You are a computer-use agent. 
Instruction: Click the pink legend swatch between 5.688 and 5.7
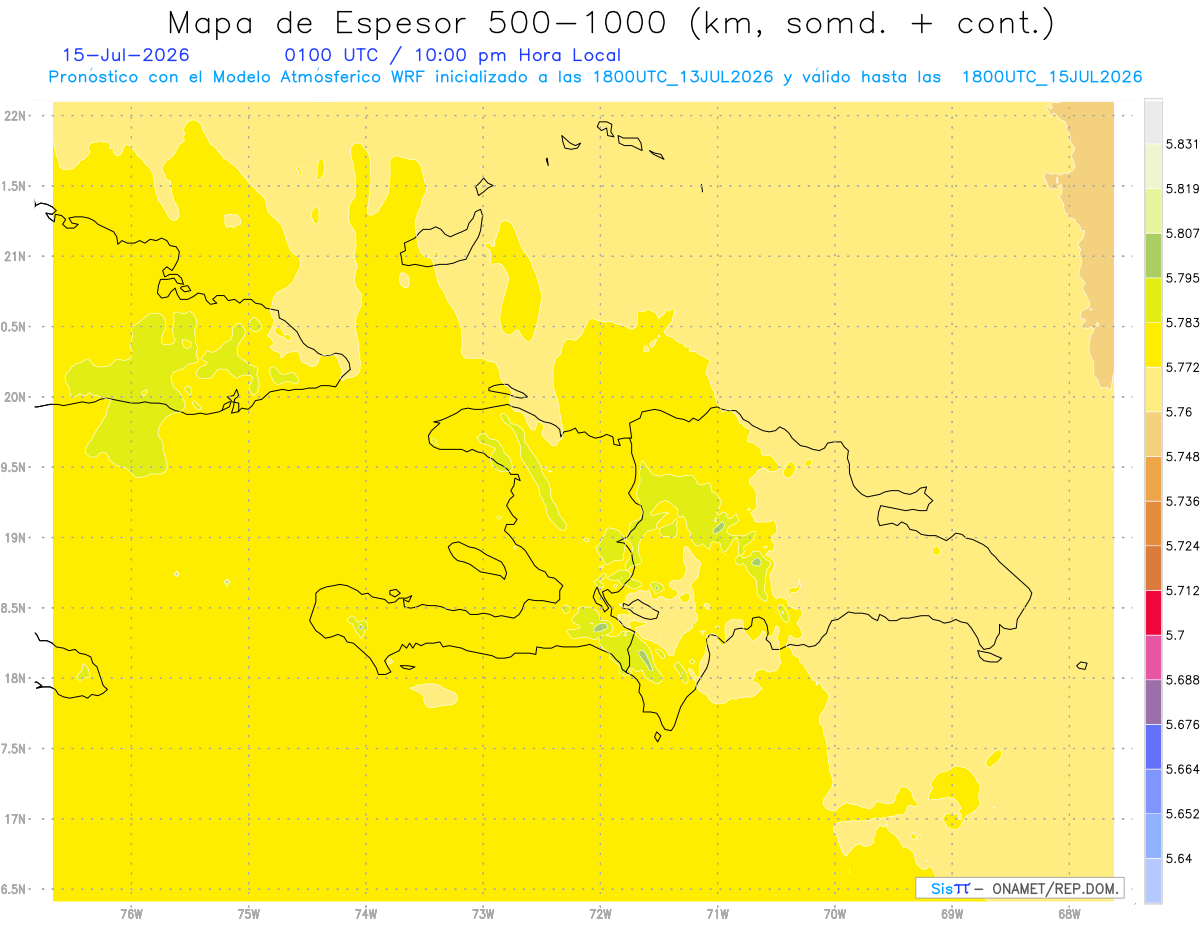1153,657
